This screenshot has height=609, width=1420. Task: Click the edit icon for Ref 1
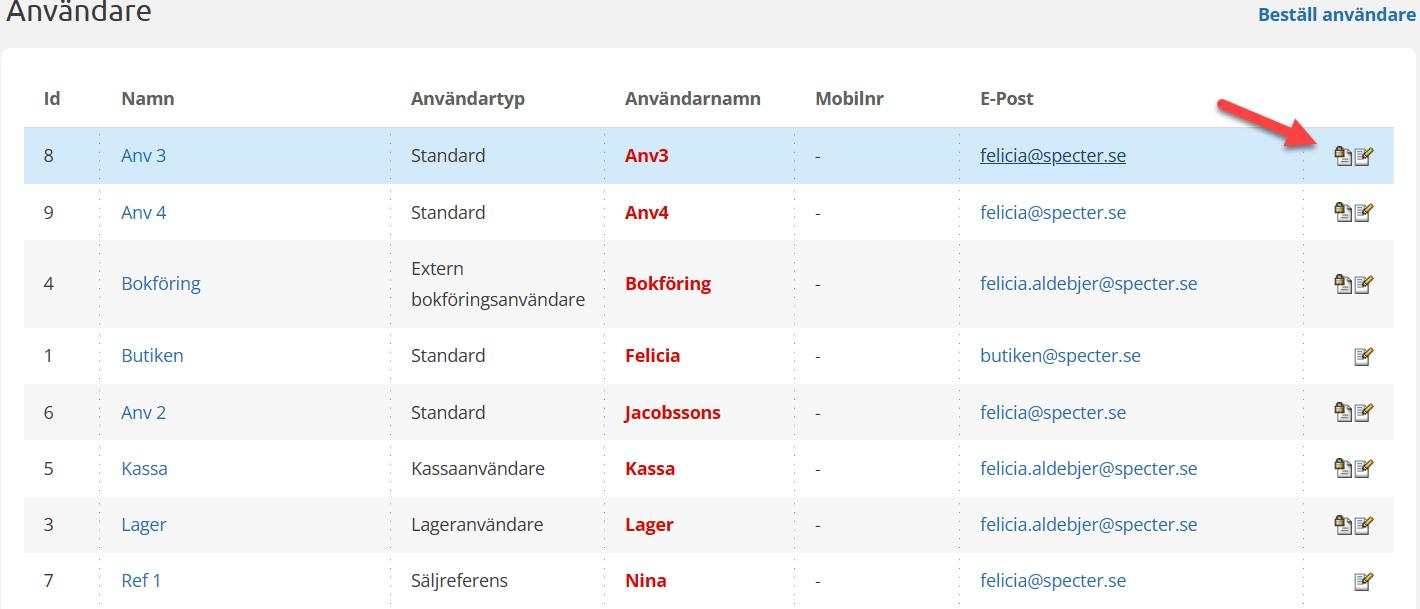click(1364, 581)
